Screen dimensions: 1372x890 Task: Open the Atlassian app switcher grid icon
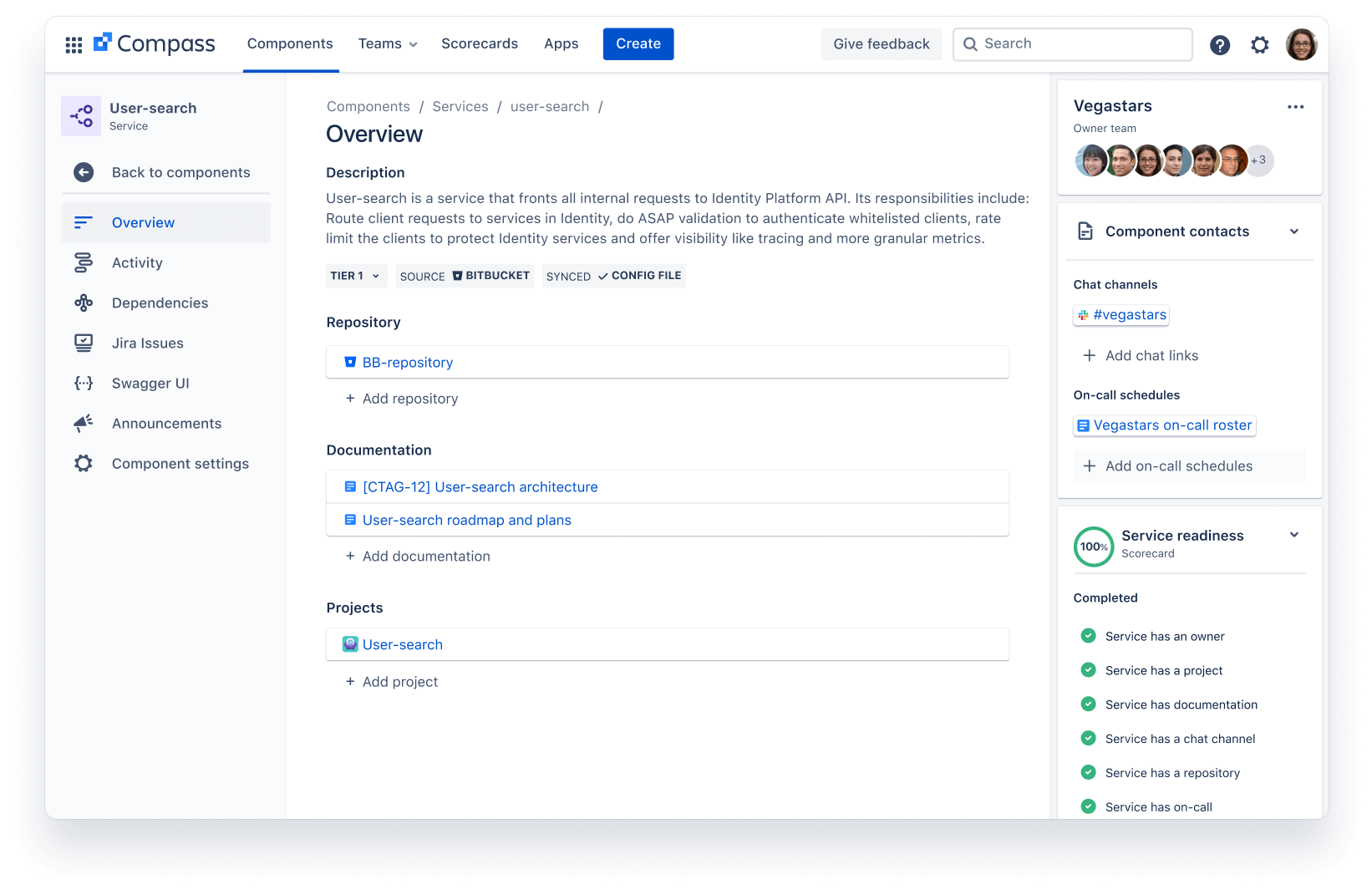[74, 43]
